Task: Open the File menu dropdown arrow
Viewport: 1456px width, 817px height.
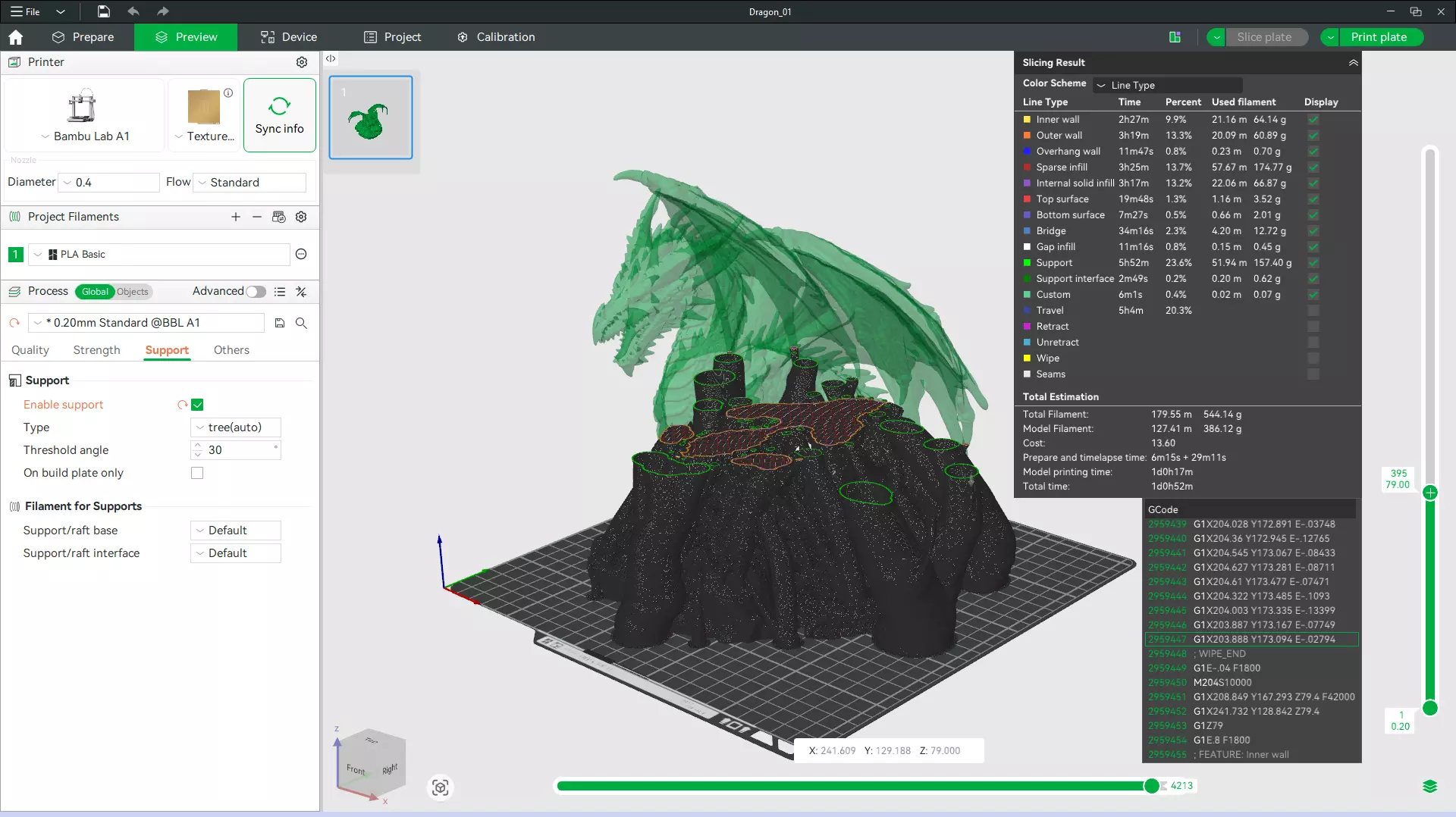Action: pos(61,11)
